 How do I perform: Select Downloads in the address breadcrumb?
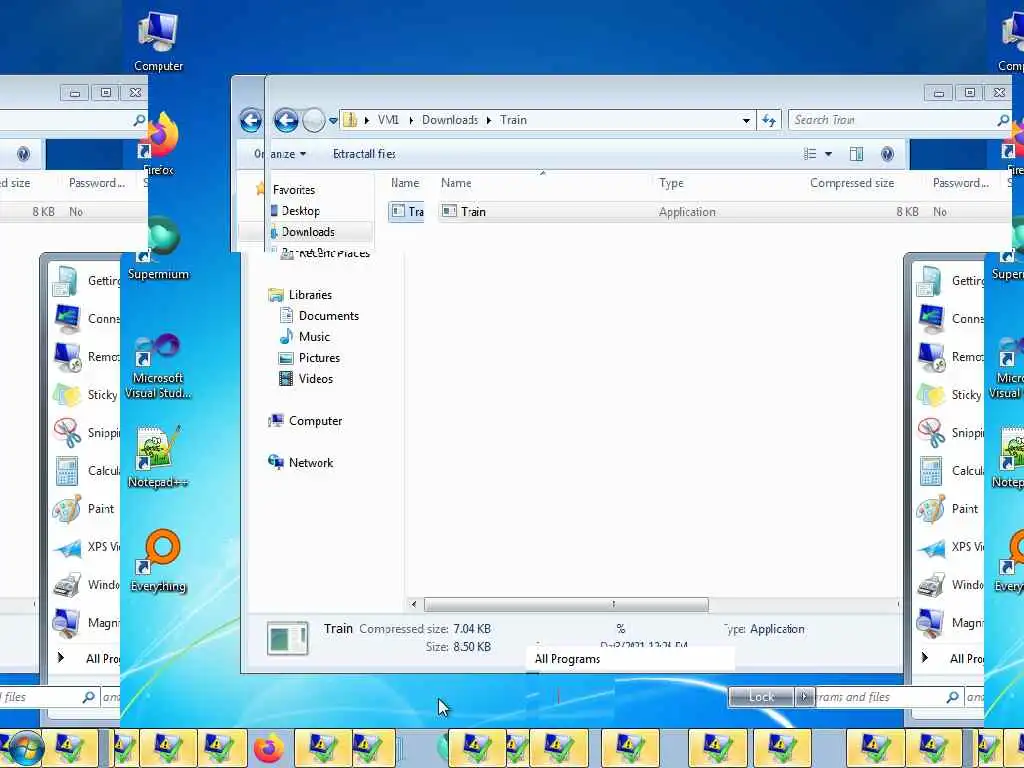point(450,120)
